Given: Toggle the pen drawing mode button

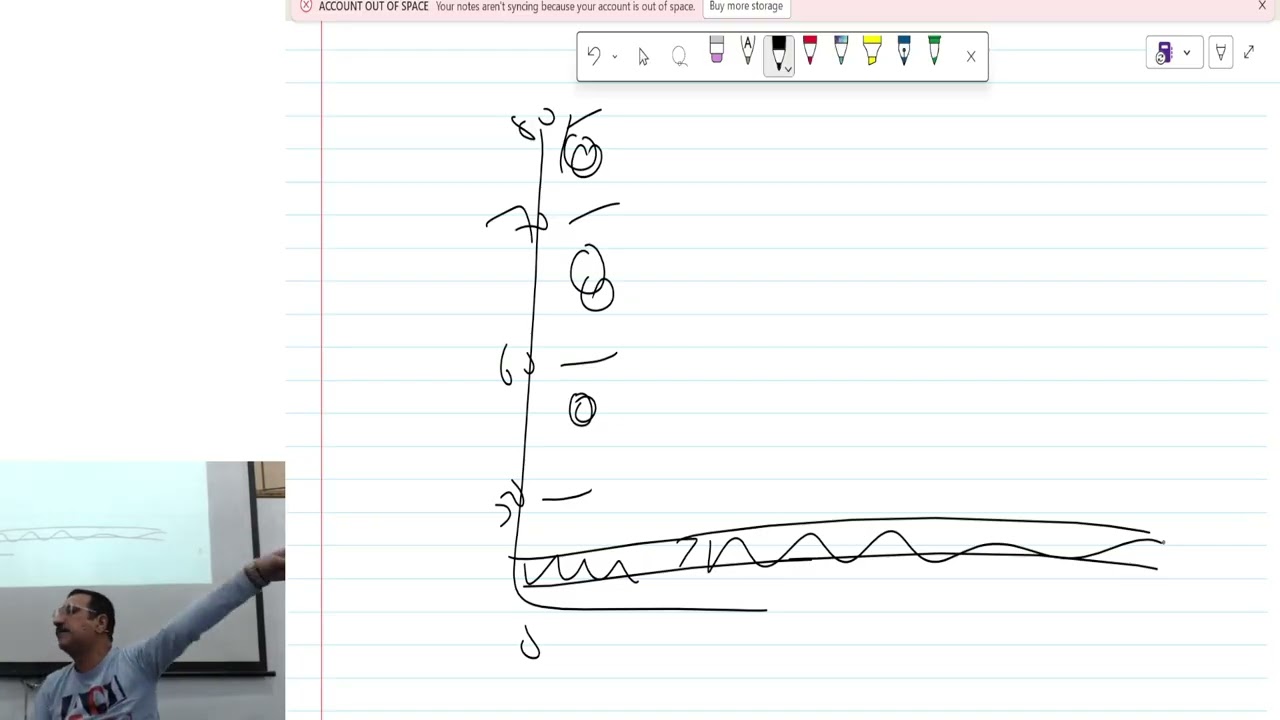Looking at the screenshot, I should [x=1220, y=53].
